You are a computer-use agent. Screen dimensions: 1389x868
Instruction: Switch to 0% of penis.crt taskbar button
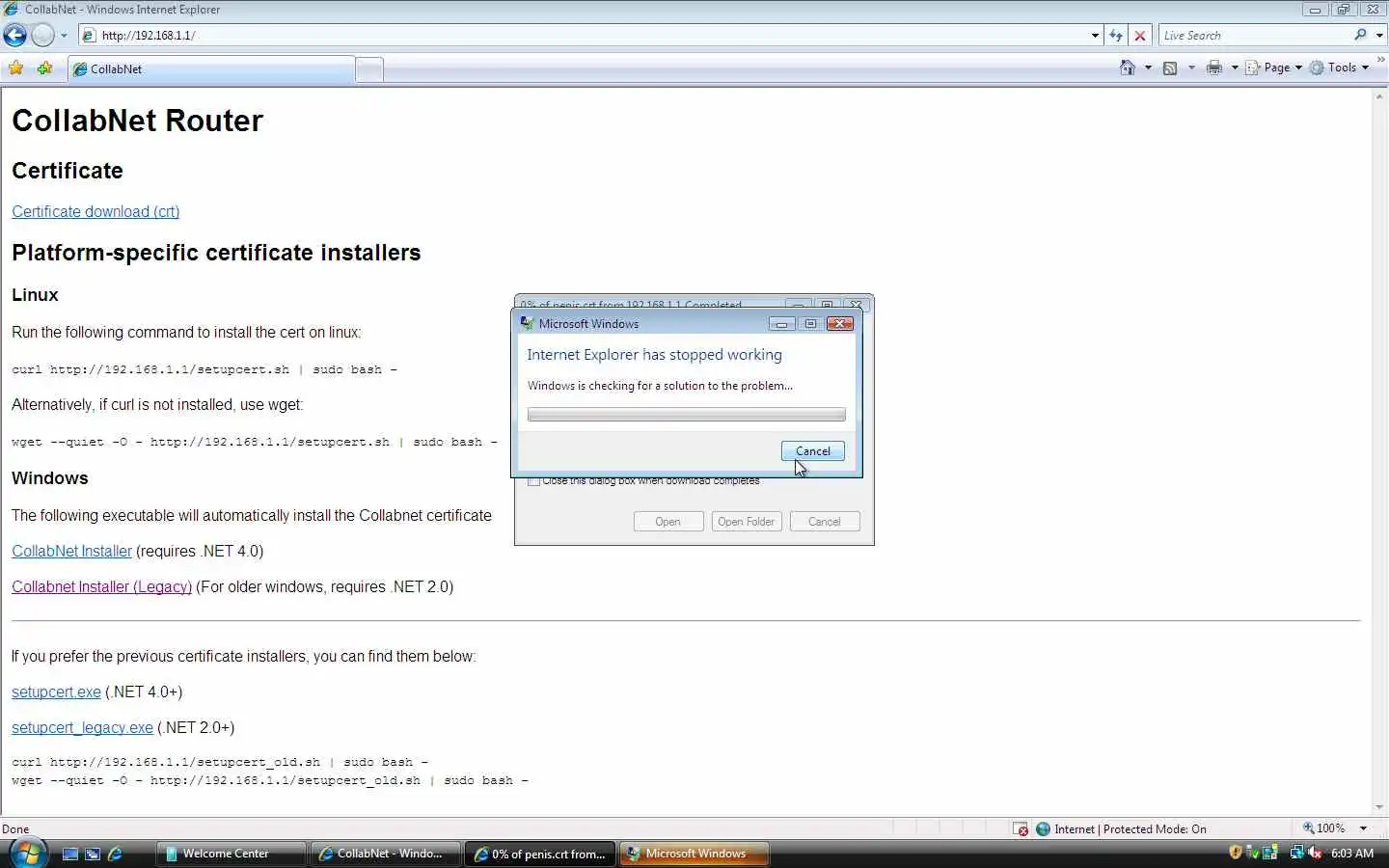(540, 854)
